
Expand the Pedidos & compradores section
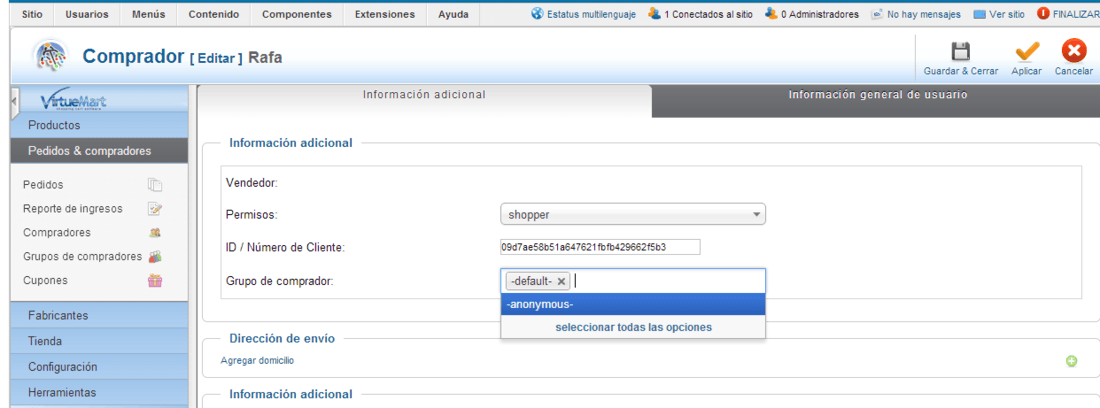pyautogui.click(x=100, y=151)
